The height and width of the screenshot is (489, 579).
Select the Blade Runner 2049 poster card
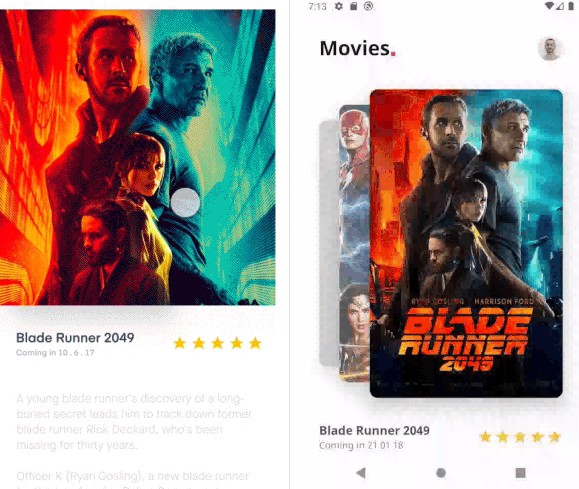(466, 243)
